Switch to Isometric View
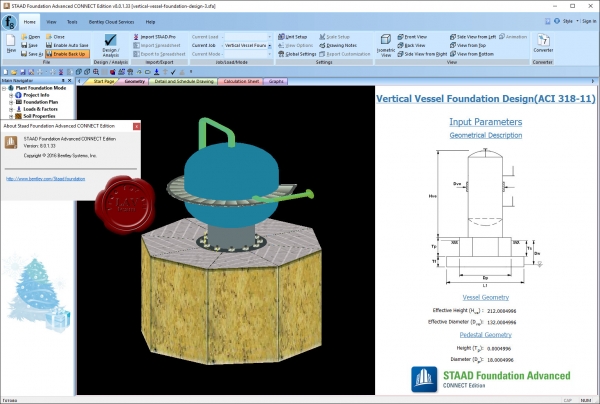600x404 pixels. 386,46
